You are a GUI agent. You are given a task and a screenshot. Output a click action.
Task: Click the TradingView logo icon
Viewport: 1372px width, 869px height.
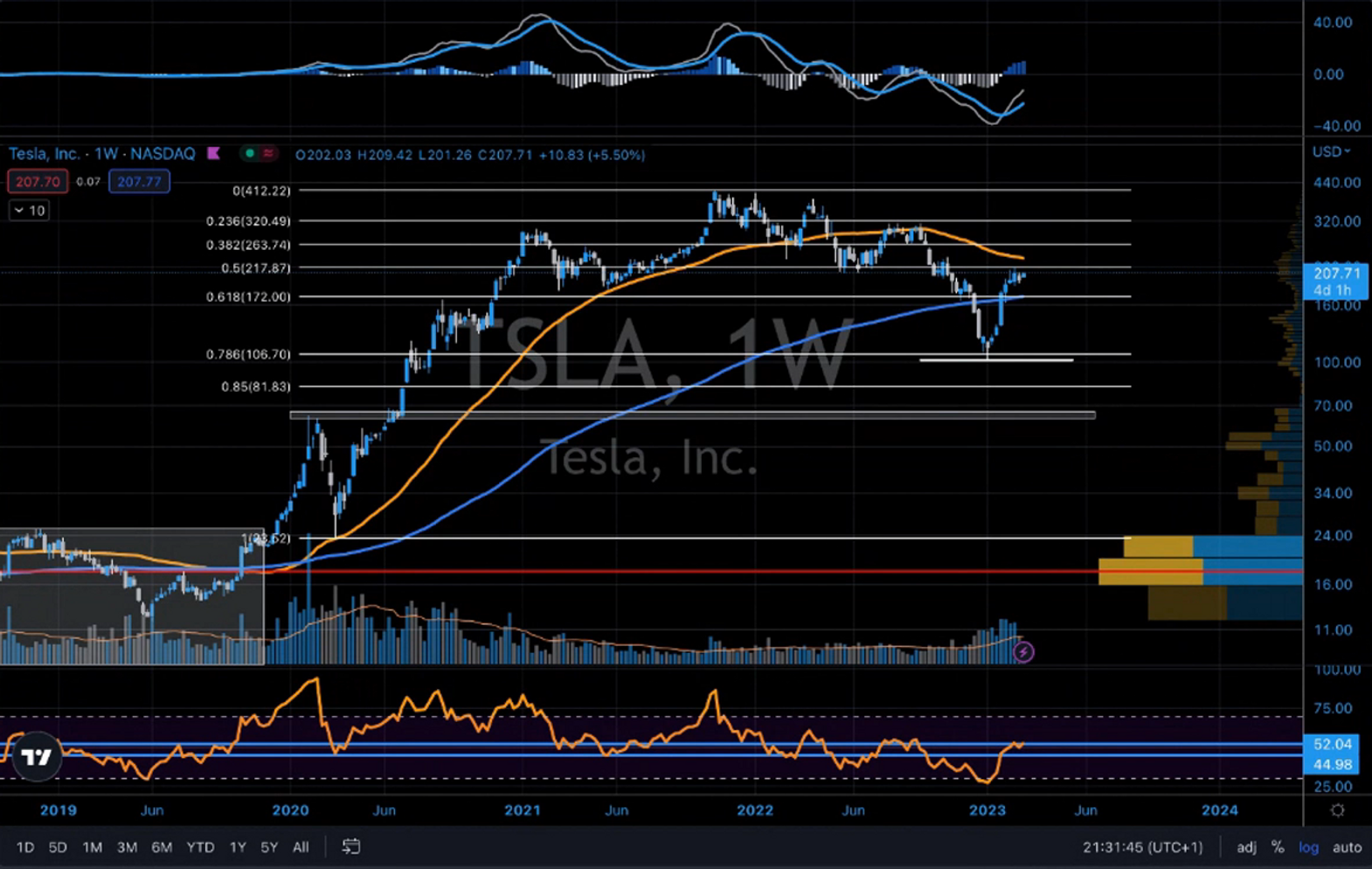tap(36, 756)
